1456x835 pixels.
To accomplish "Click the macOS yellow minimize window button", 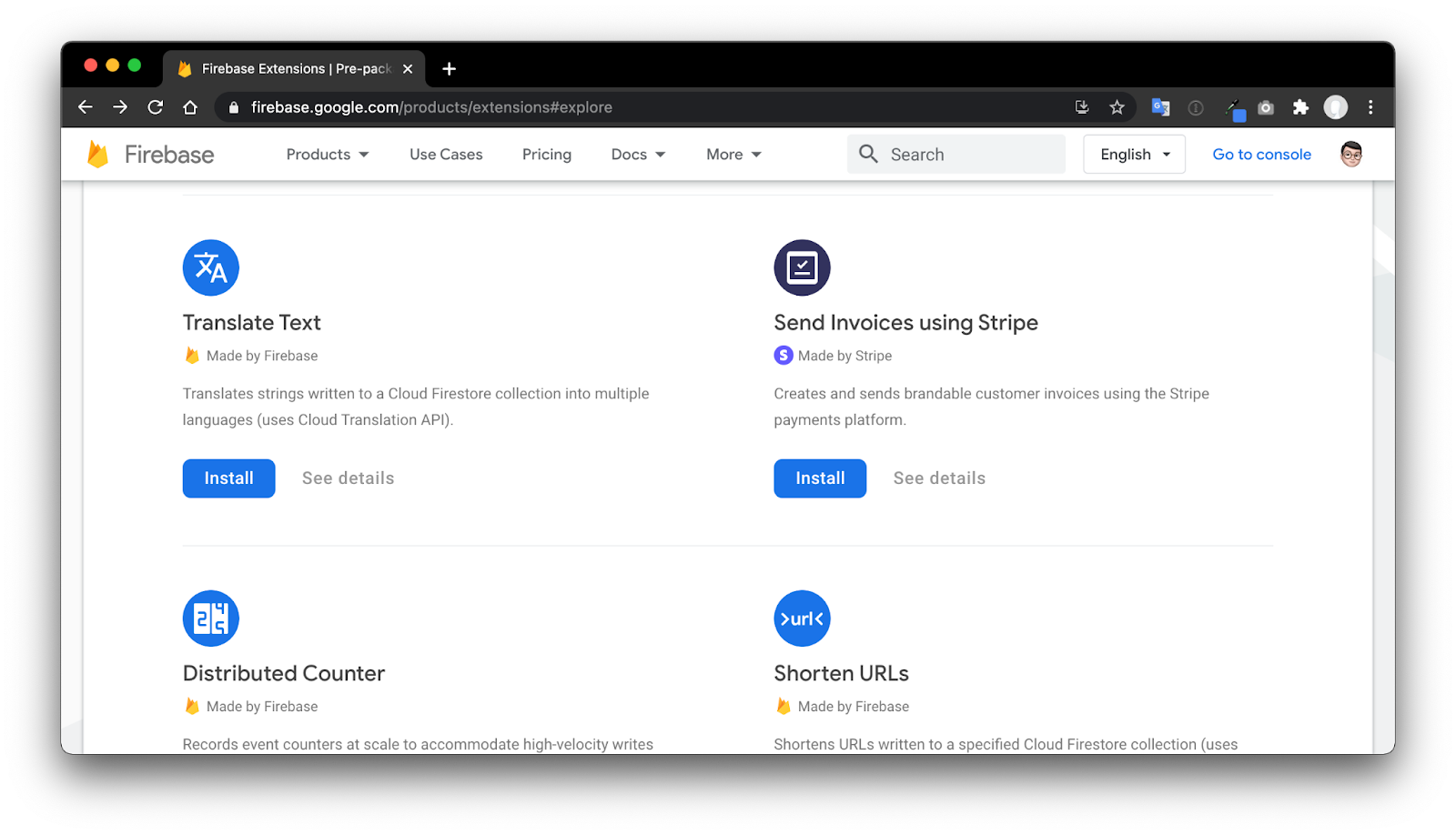I will [x=113, y=65].
